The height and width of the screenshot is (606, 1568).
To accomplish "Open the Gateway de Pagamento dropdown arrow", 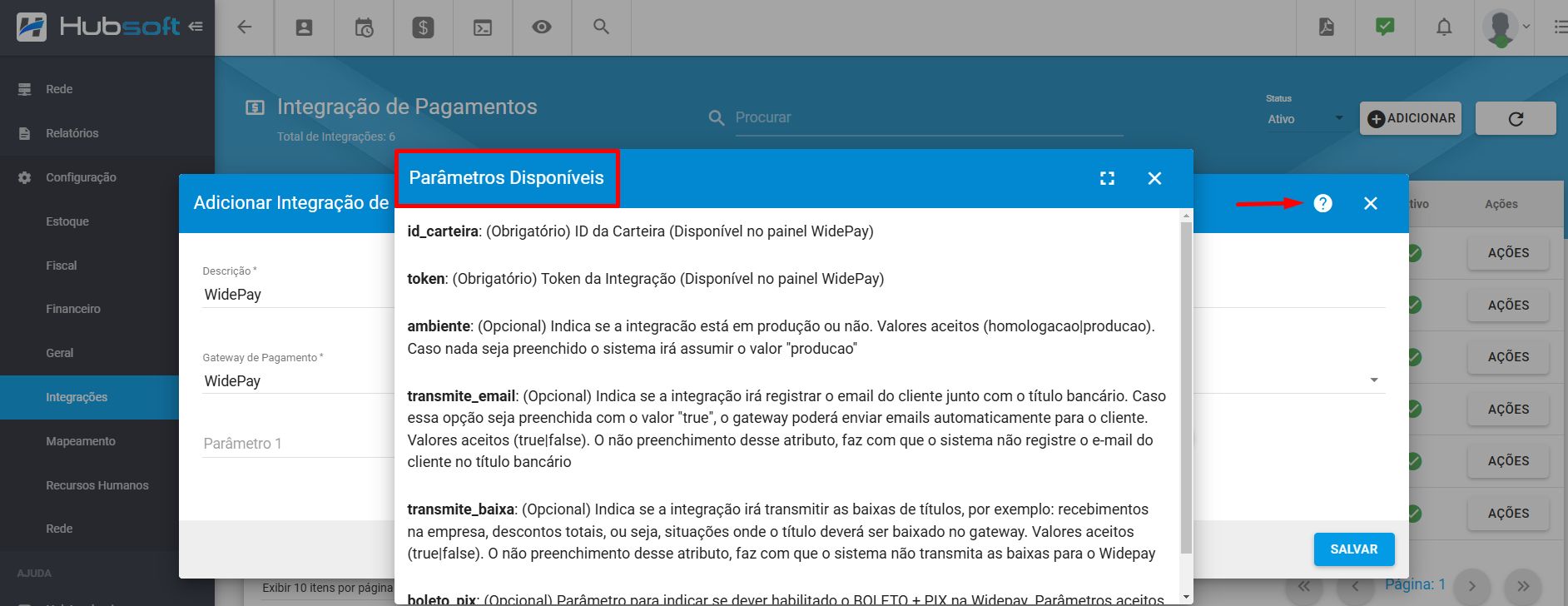I will (x=1374, y=380).
